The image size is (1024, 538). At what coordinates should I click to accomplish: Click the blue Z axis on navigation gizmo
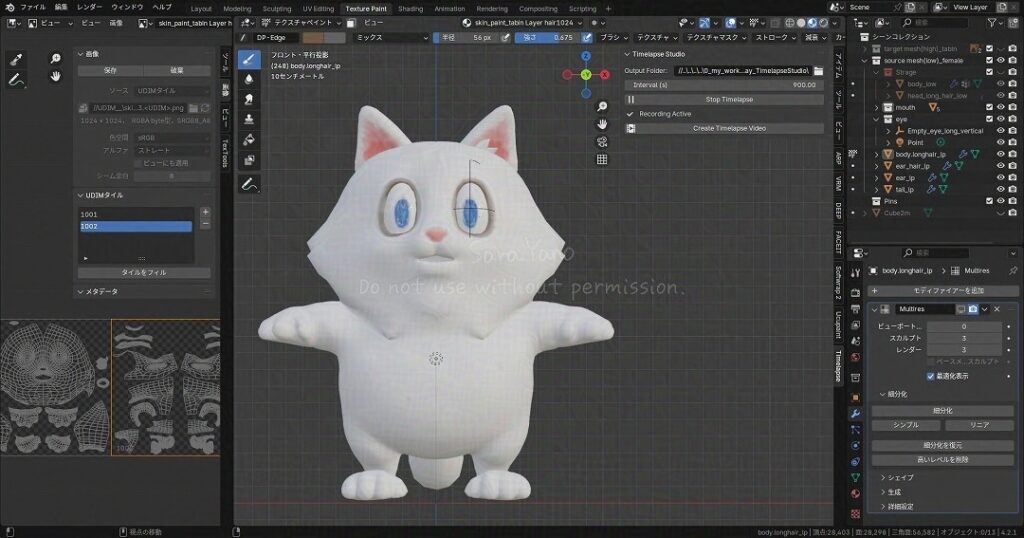(586, 56)
